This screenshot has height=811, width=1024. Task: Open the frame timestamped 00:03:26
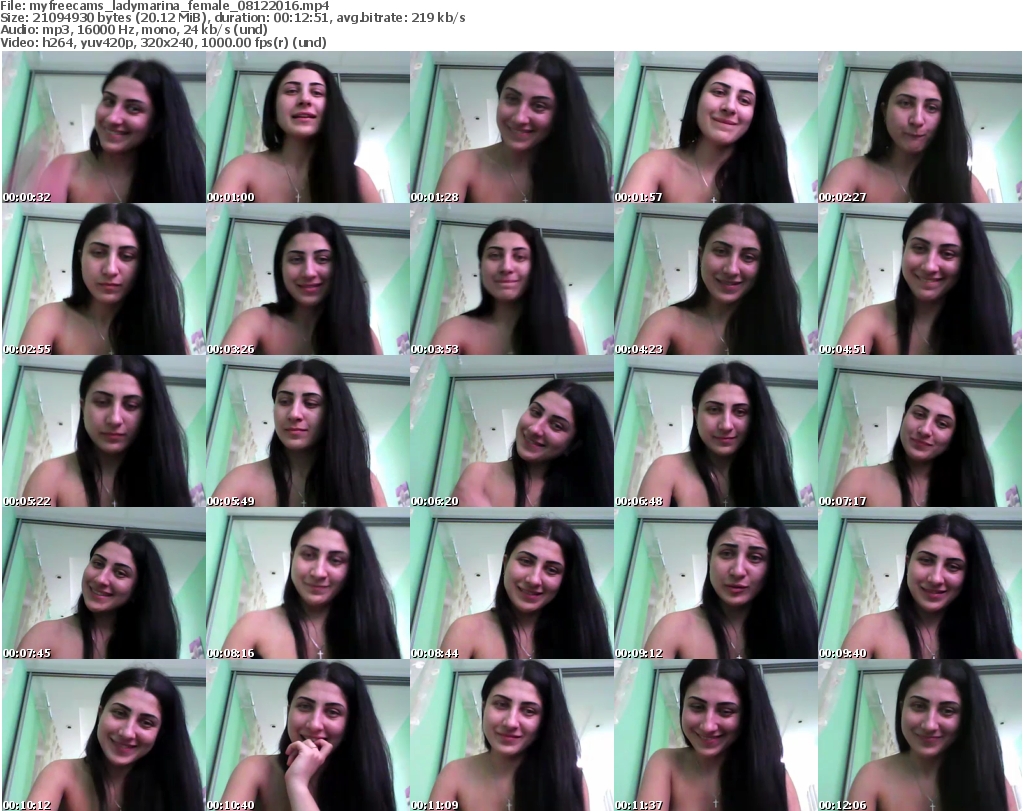307,280
